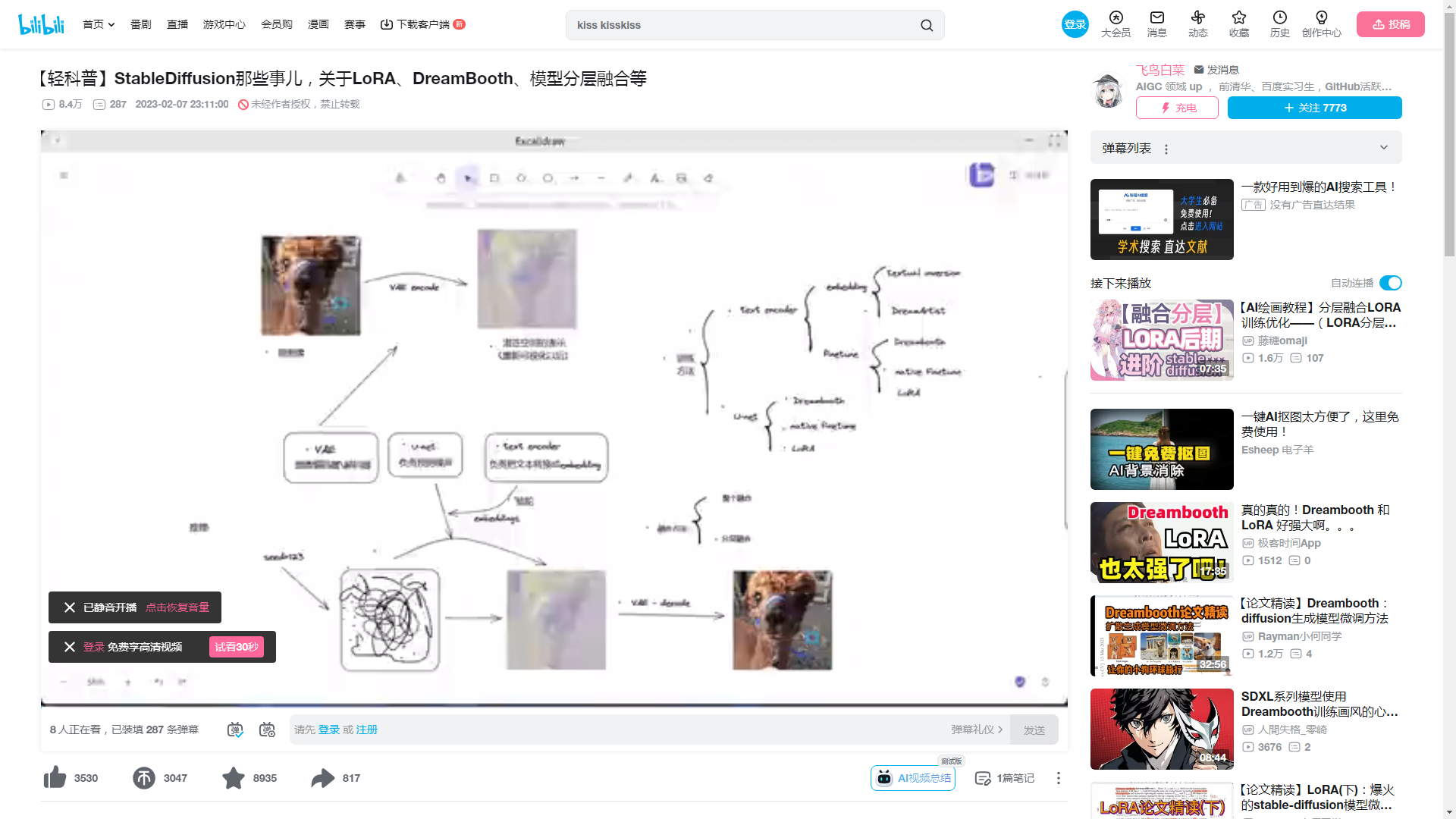The image size is (1456, 819).
Task: Open the 赛事 nav item
Action: [355, 24]
